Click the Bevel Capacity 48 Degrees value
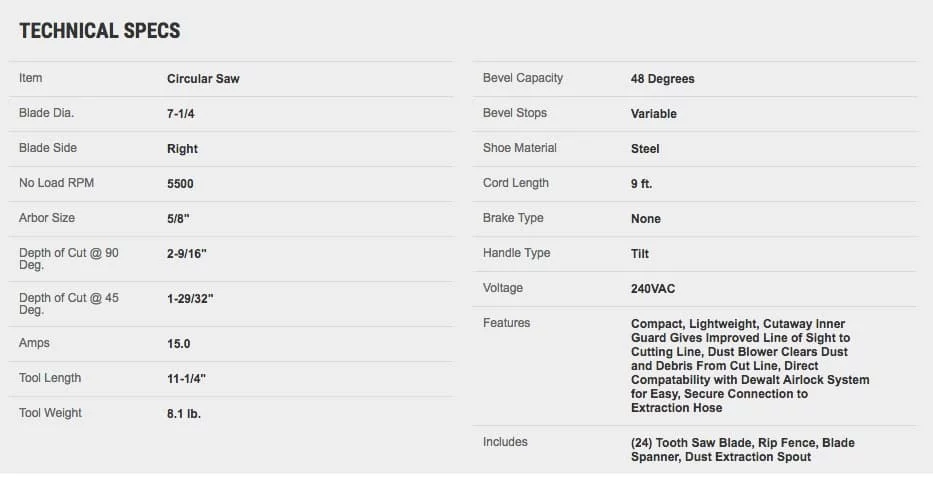Screen dimensions: 933x484 [662, 79]
